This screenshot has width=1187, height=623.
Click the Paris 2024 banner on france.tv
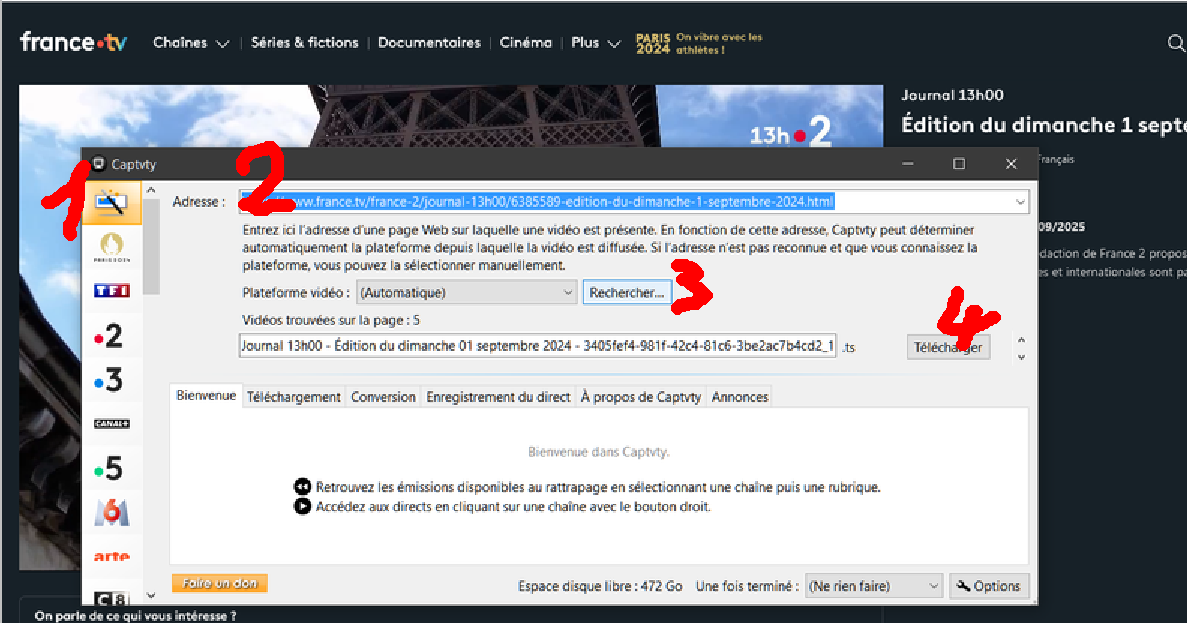tap(699, 43)
